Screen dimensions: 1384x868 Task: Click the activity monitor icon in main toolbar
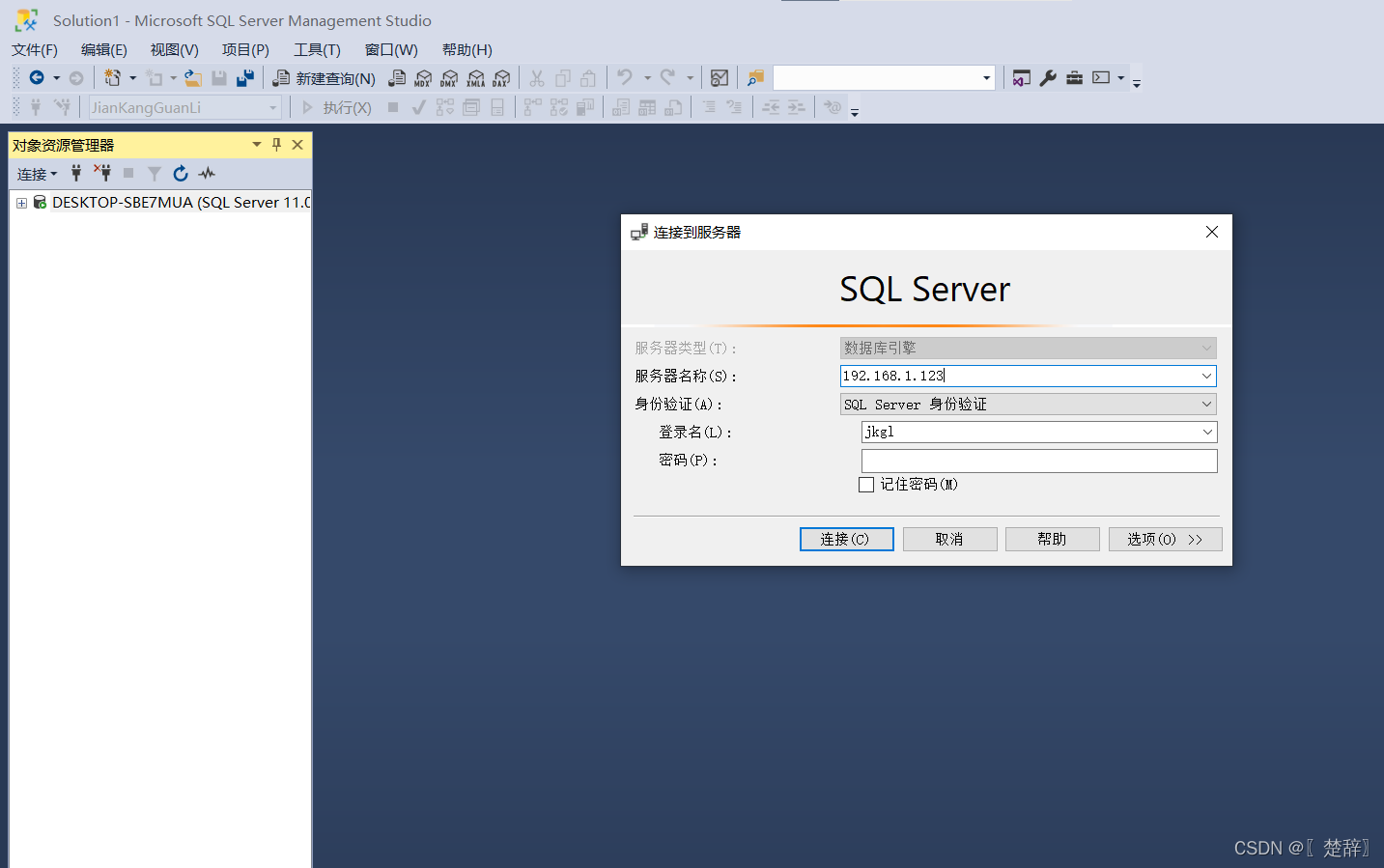click(x=720, y=78)
